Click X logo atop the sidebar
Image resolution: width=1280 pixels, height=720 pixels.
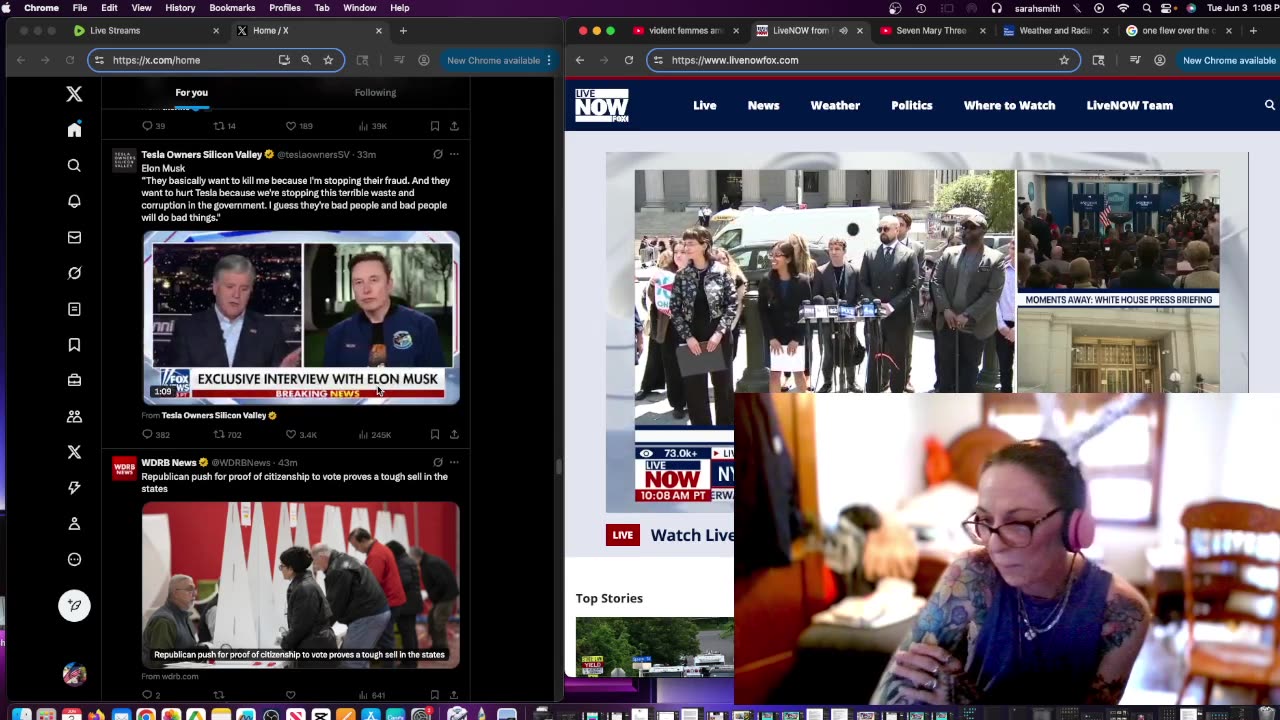74,94
